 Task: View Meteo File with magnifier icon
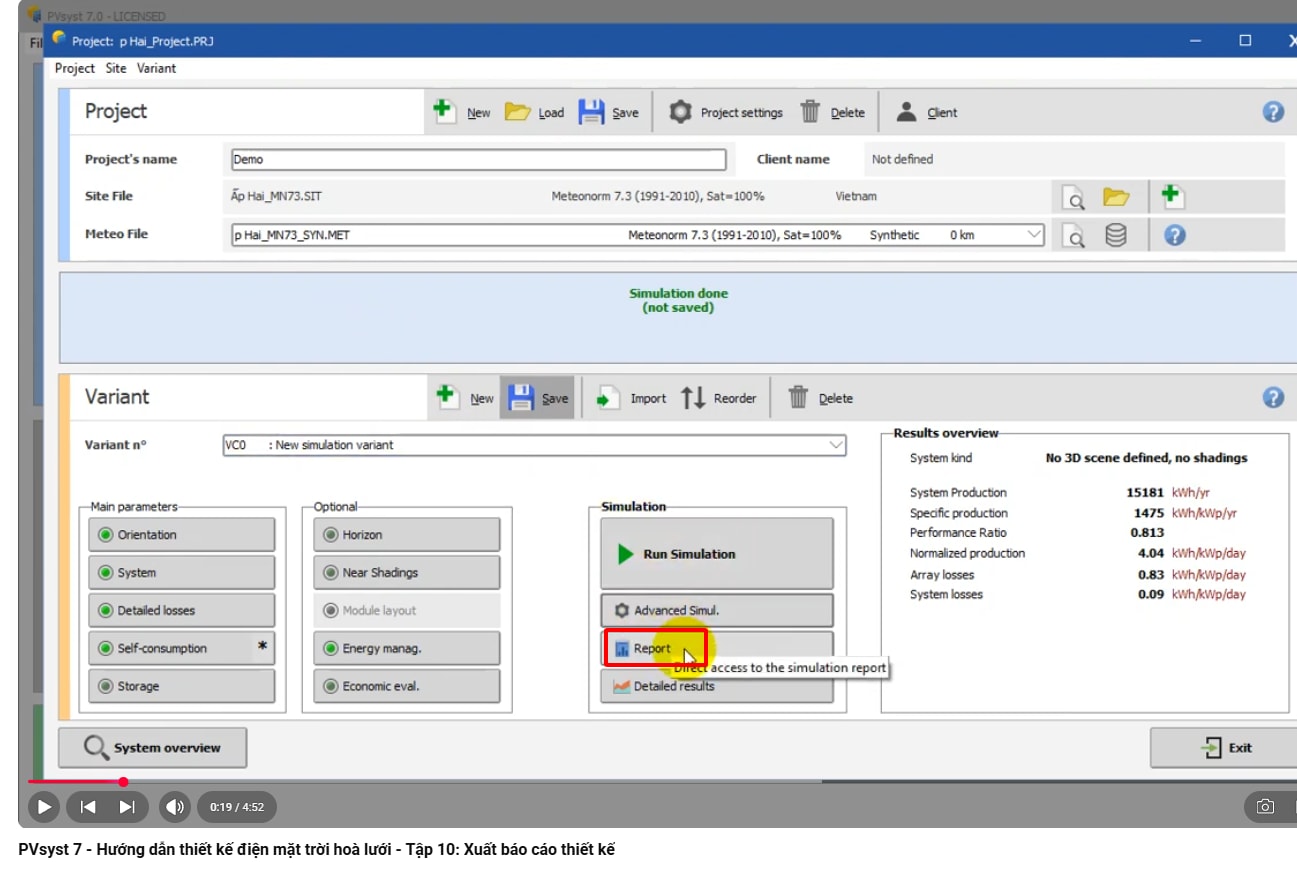[x=1073, y=236]
